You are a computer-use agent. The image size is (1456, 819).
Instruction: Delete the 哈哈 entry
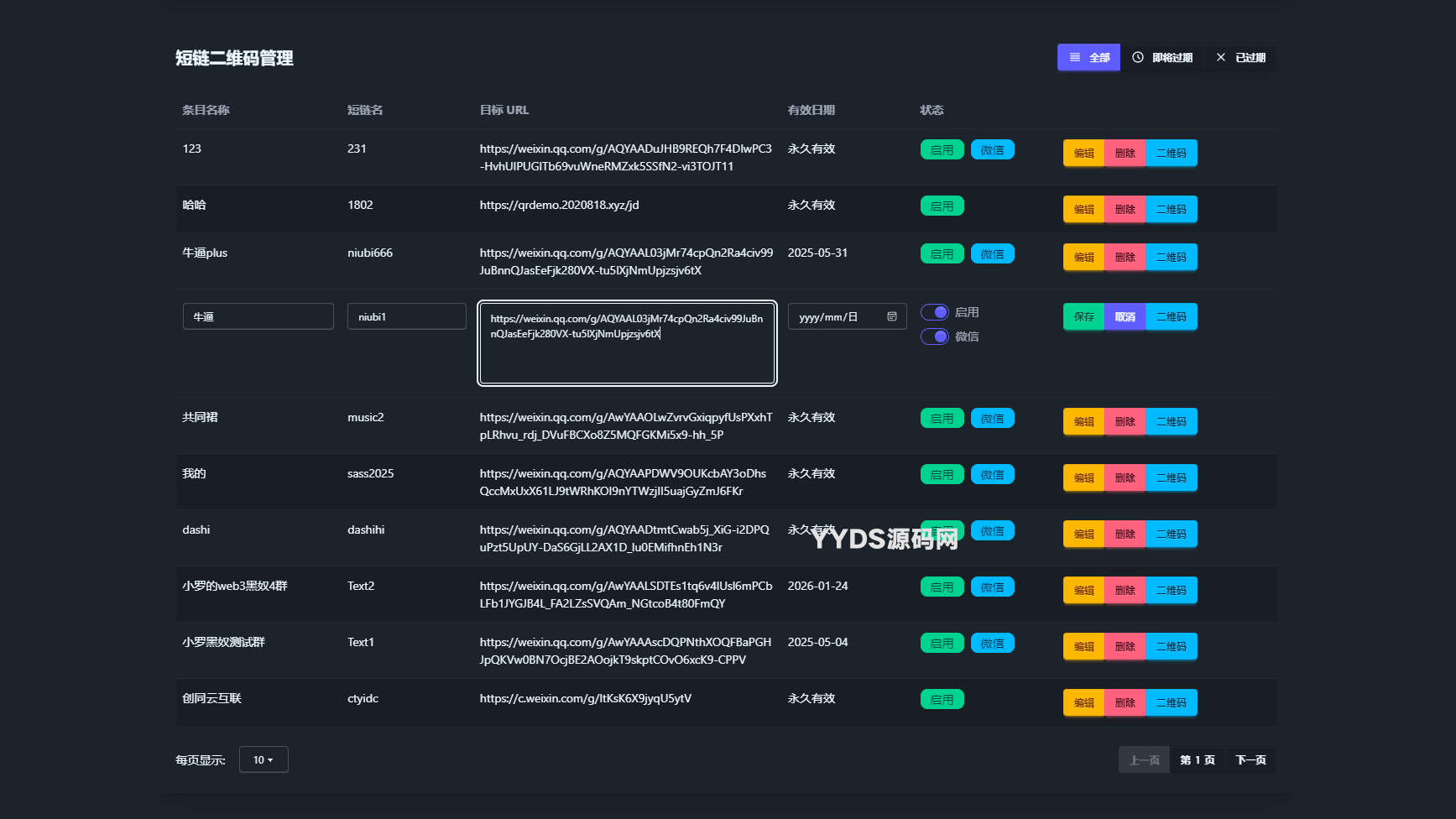1125,210
